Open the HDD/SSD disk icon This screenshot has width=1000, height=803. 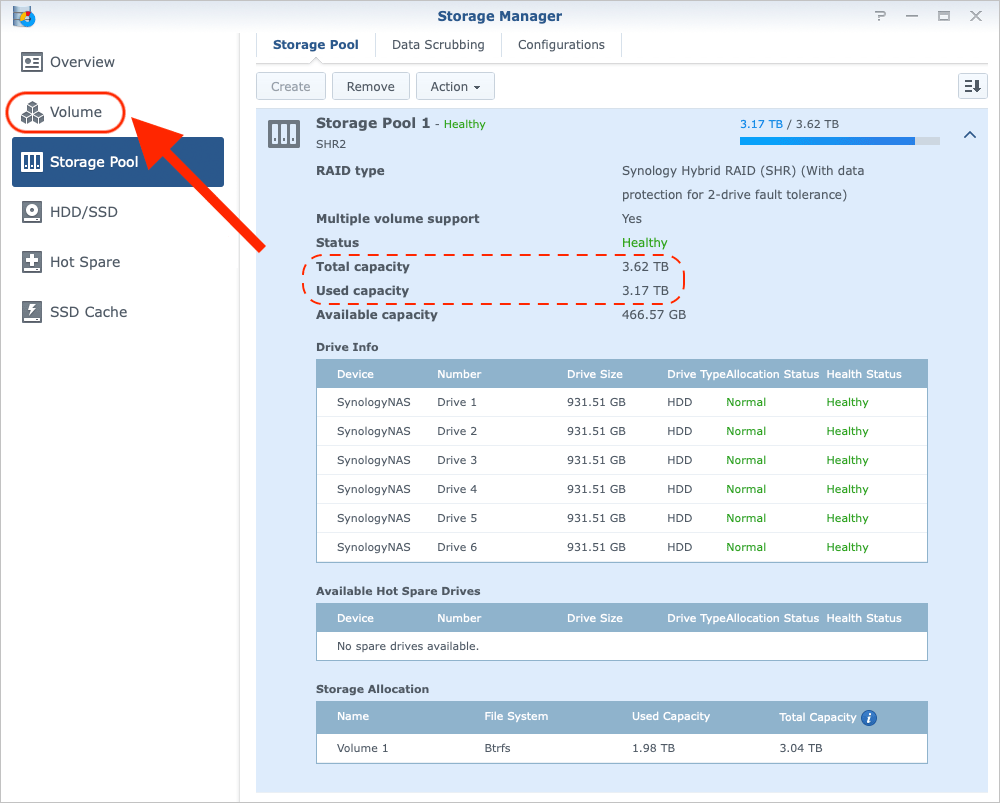coord(32,212)
